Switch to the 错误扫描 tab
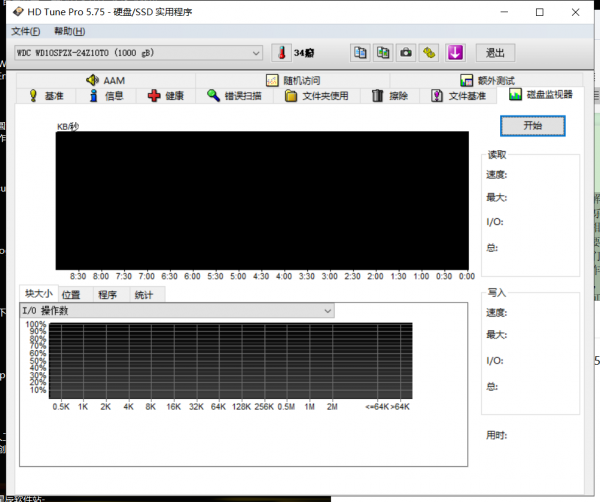Screen dimensions: 600x502 [x=234, y=96]
